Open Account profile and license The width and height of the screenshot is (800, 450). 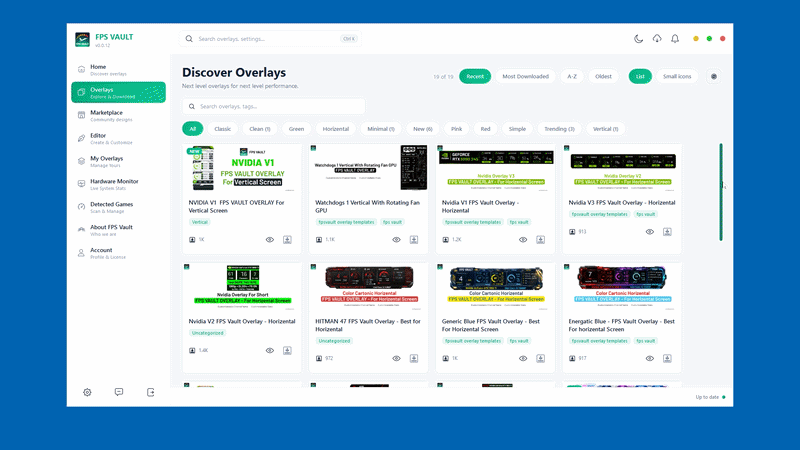[x=118, y=254]
